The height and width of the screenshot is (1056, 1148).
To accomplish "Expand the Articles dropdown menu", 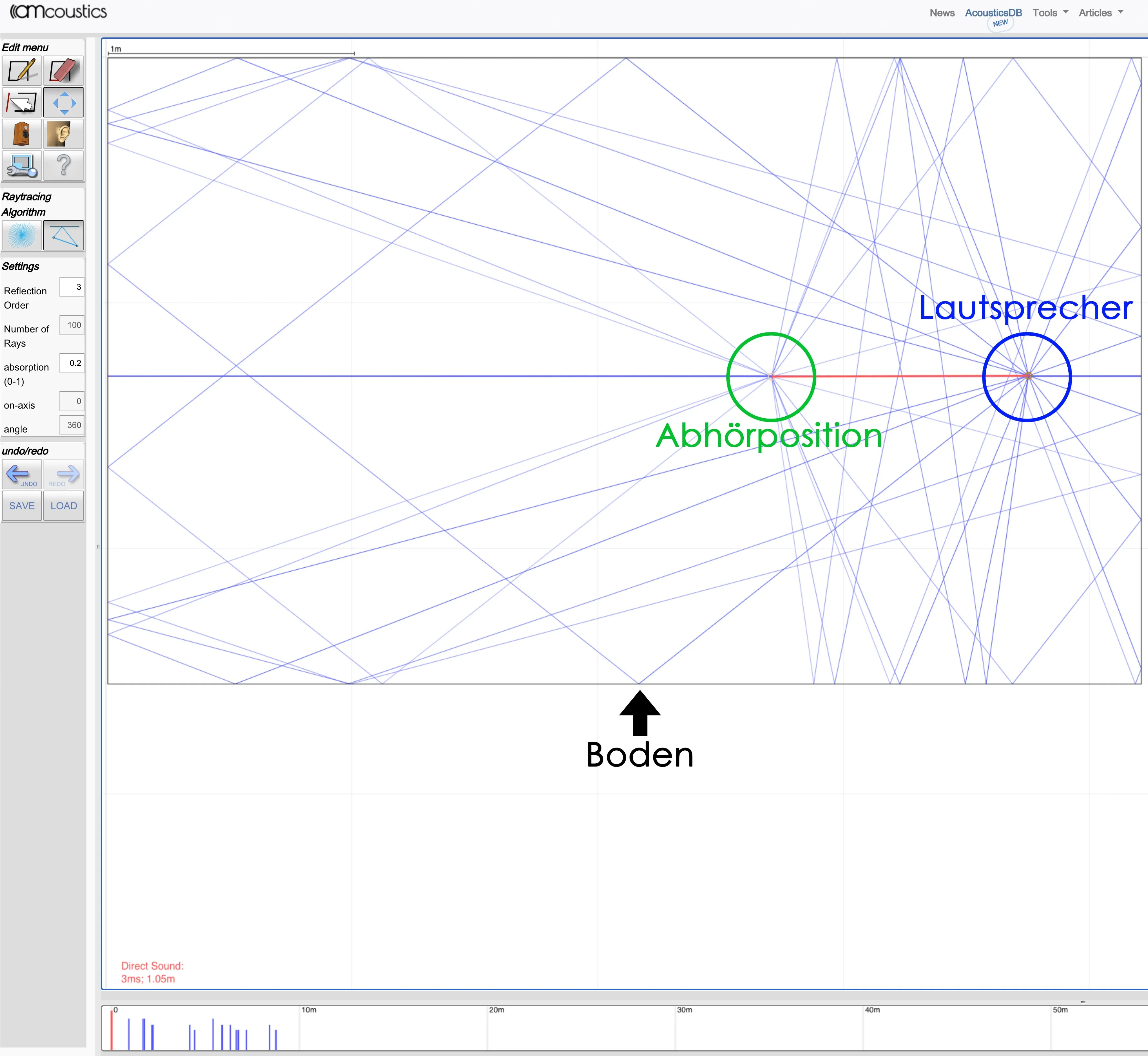I will click(1101, 13).
